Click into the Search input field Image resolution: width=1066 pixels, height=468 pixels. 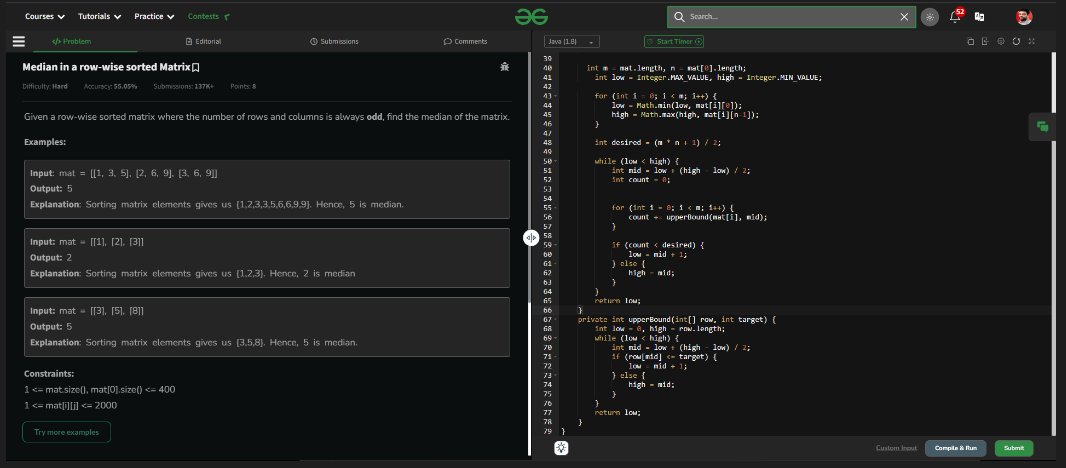[x=792, y=16]
